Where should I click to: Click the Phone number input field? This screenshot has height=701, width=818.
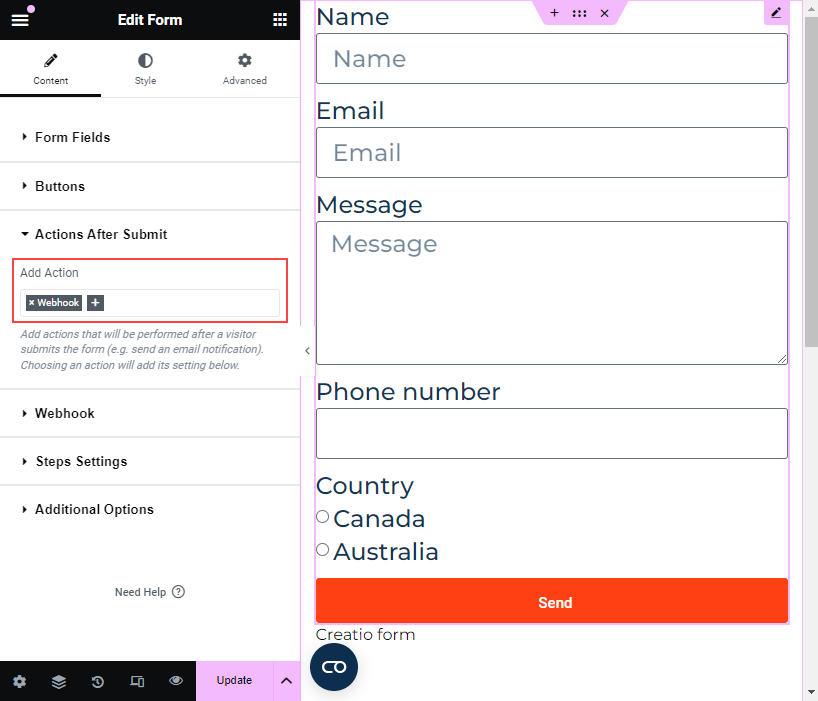(x=551, y=433)
